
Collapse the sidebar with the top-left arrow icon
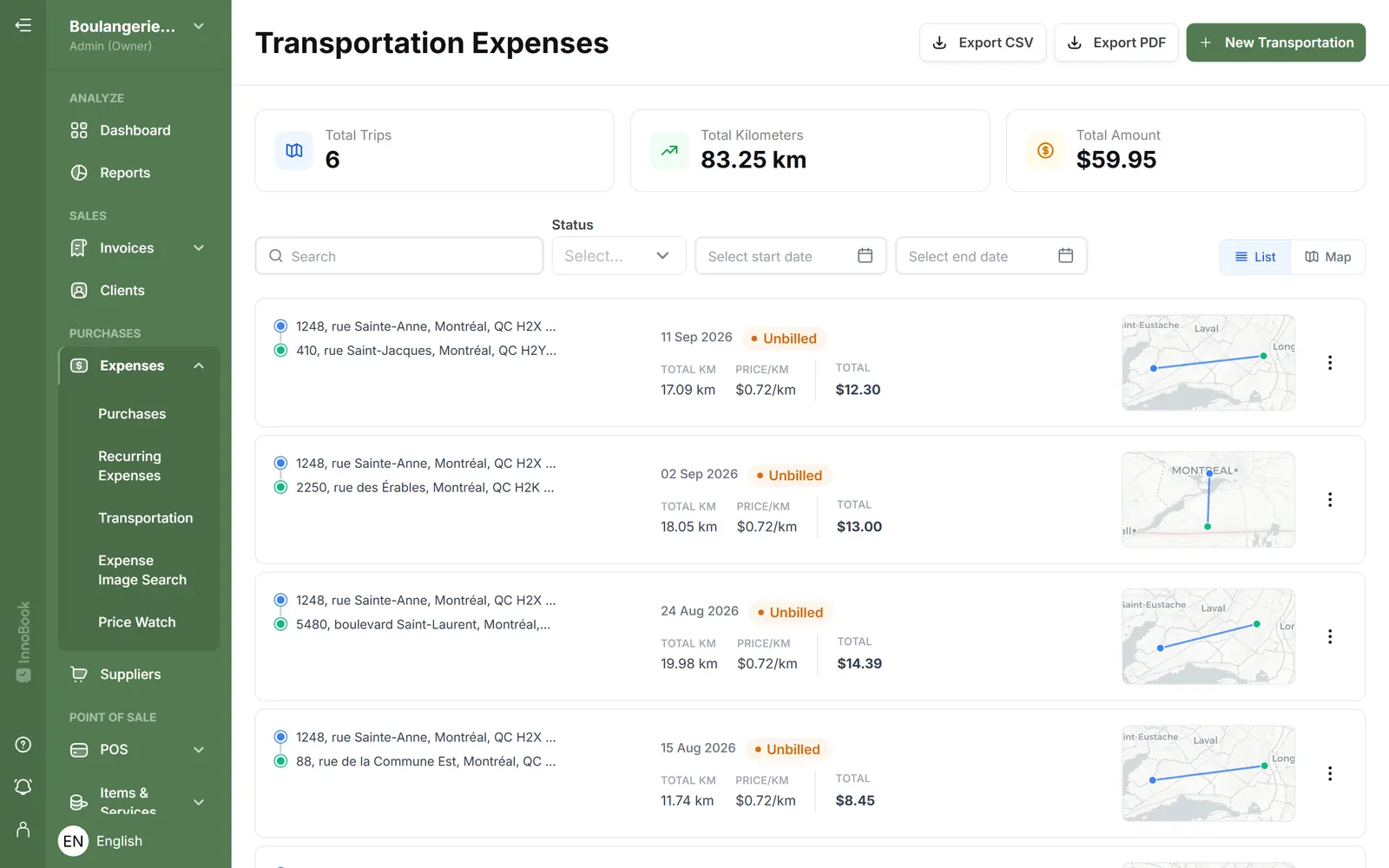[x=23, y=25]
